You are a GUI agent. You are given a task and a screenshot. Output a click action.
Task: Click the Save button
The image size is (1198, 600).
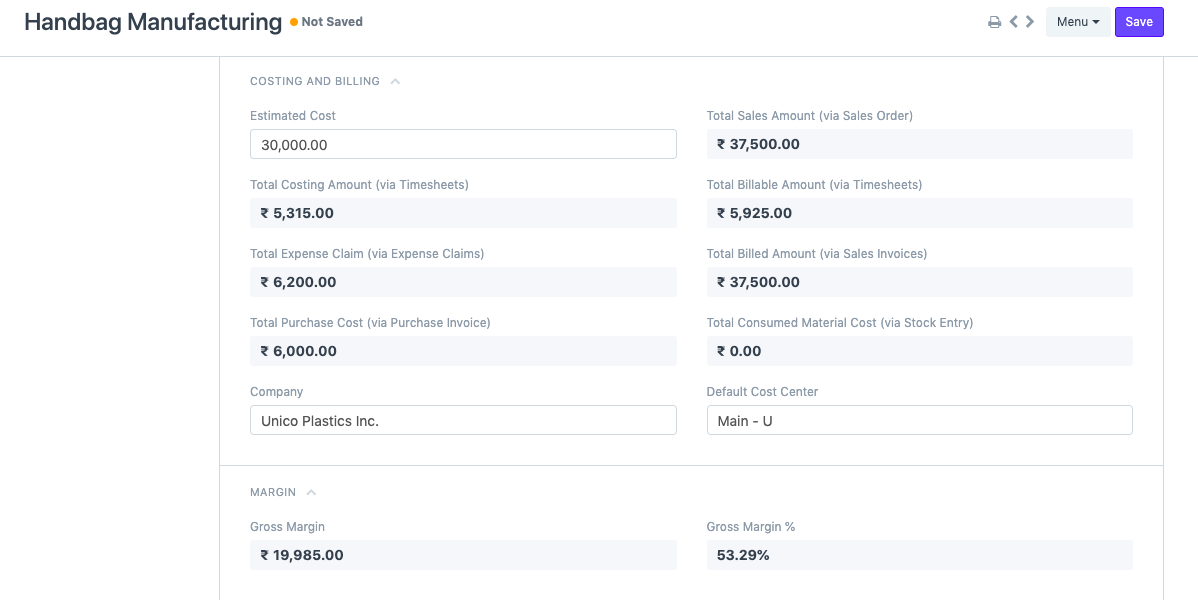1139,21
